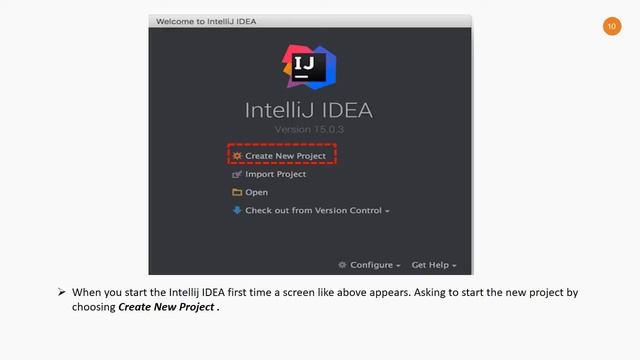
Task: Click the Configure gear icon
Action: [x=342, y=265]
